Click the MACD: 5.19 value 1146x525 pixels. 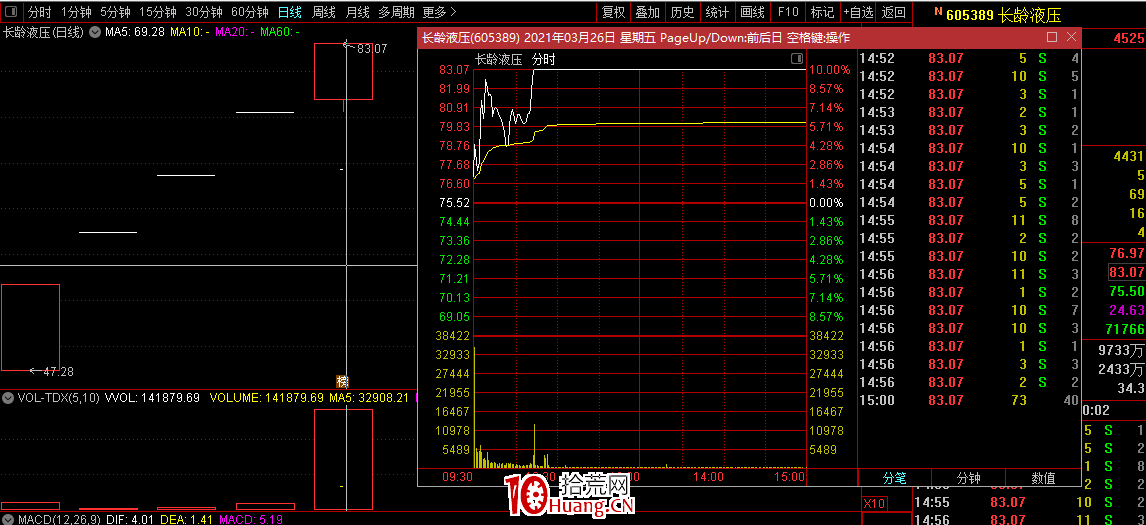pos(251,520)
